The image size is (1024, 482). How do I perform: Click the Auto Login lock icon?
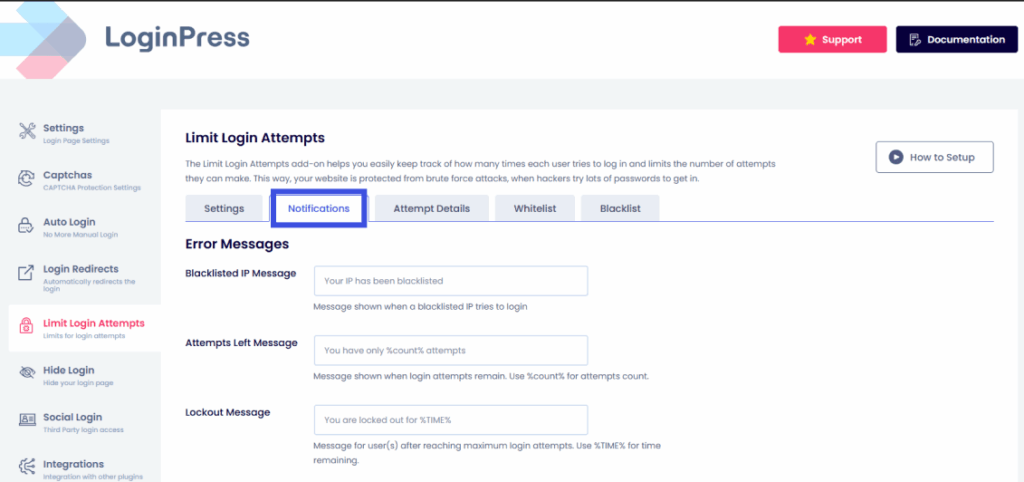(x=27, y=226)
